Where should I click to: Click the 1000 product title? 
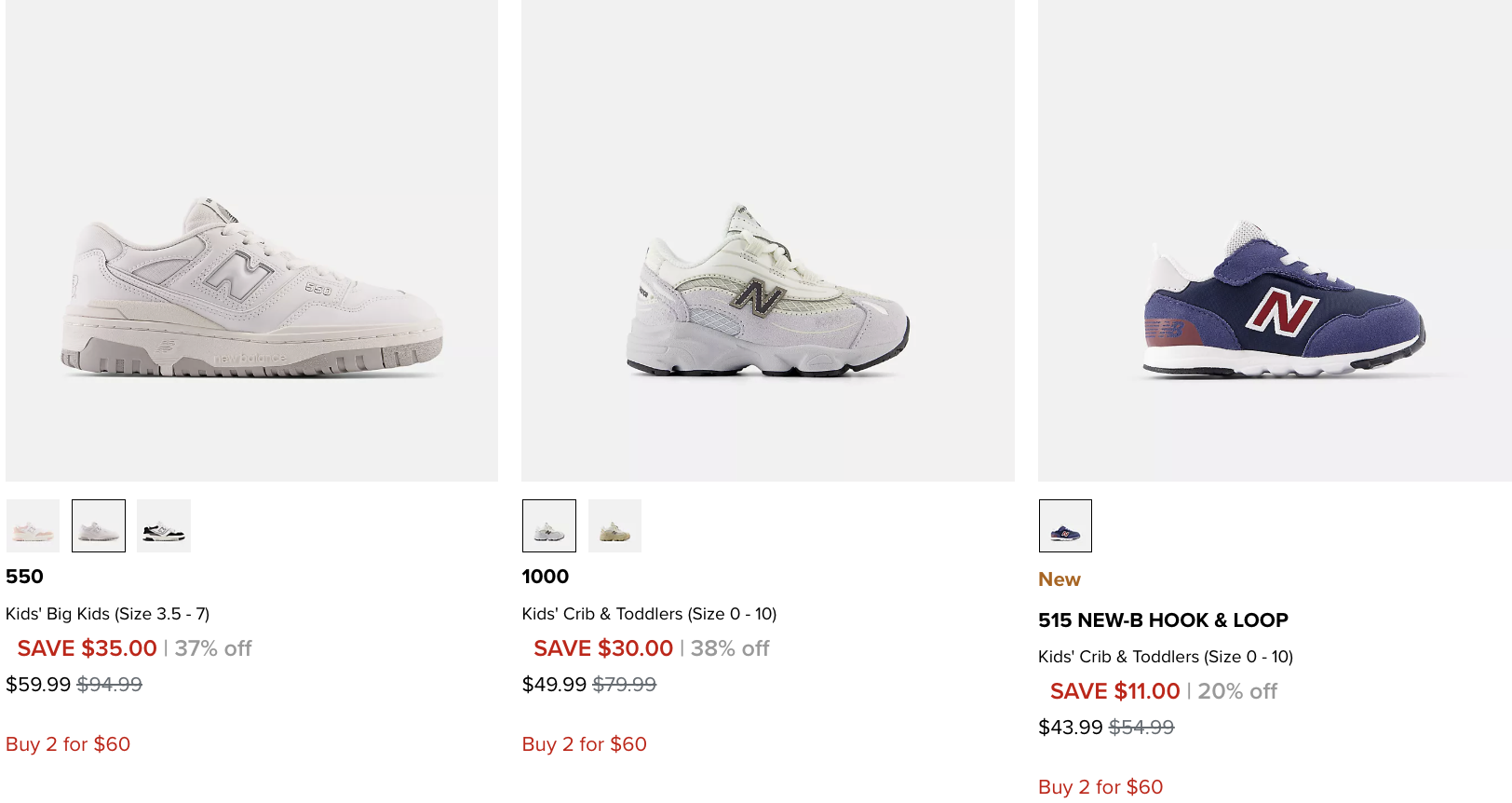click(546, 577)
